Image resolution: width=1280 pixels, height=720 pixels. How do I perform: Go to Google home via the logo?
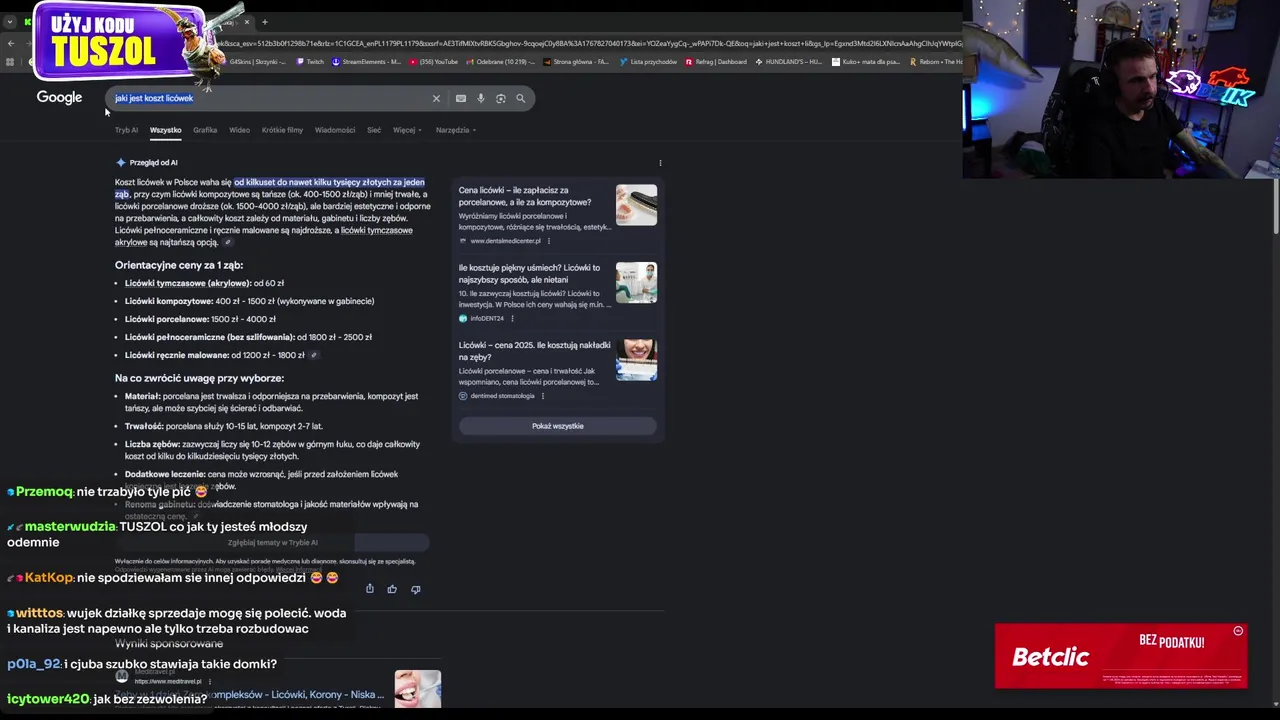tap(59, 97)
